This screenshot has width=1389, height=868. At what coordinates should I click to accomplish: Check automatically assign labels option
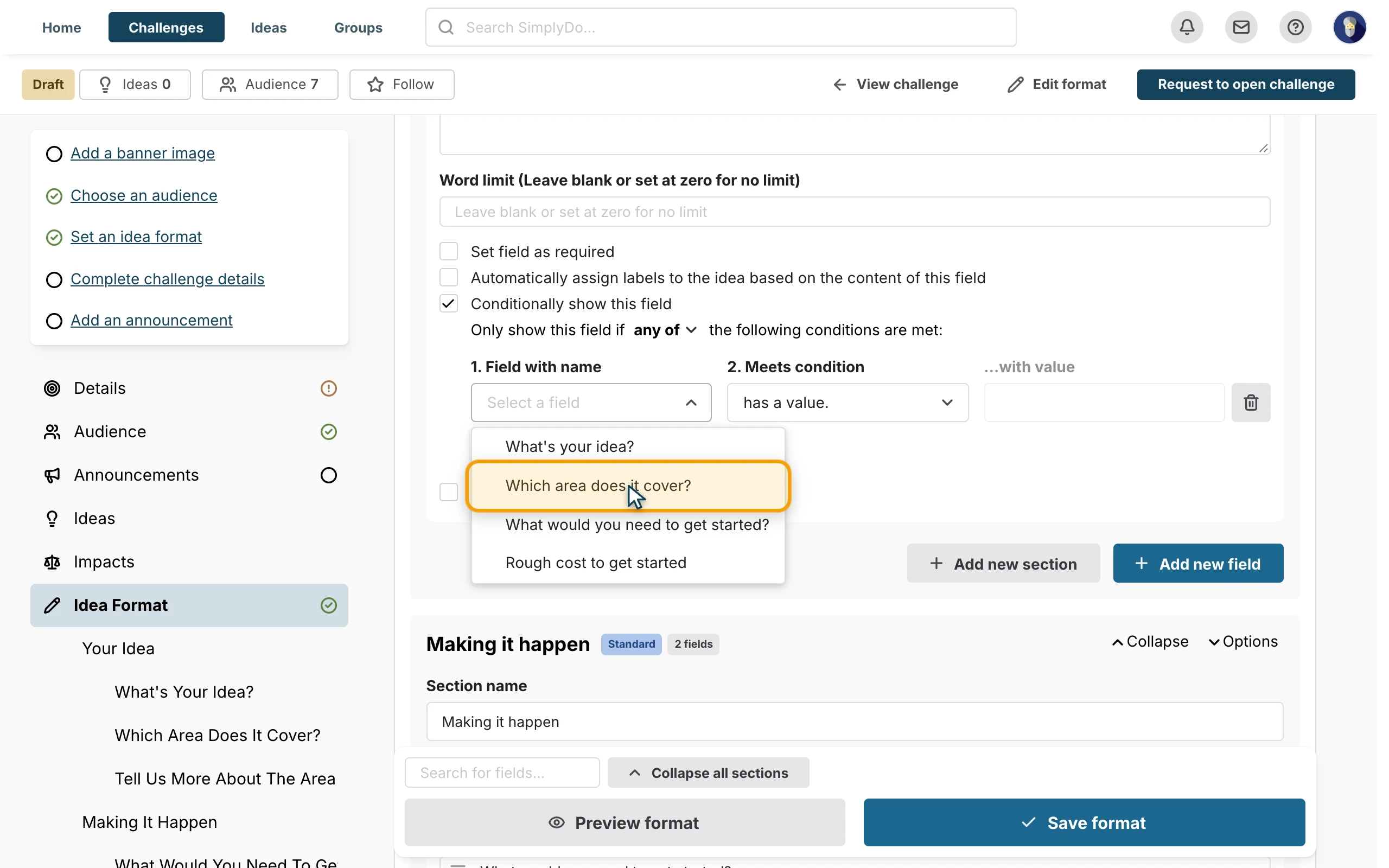pos(448,277)
